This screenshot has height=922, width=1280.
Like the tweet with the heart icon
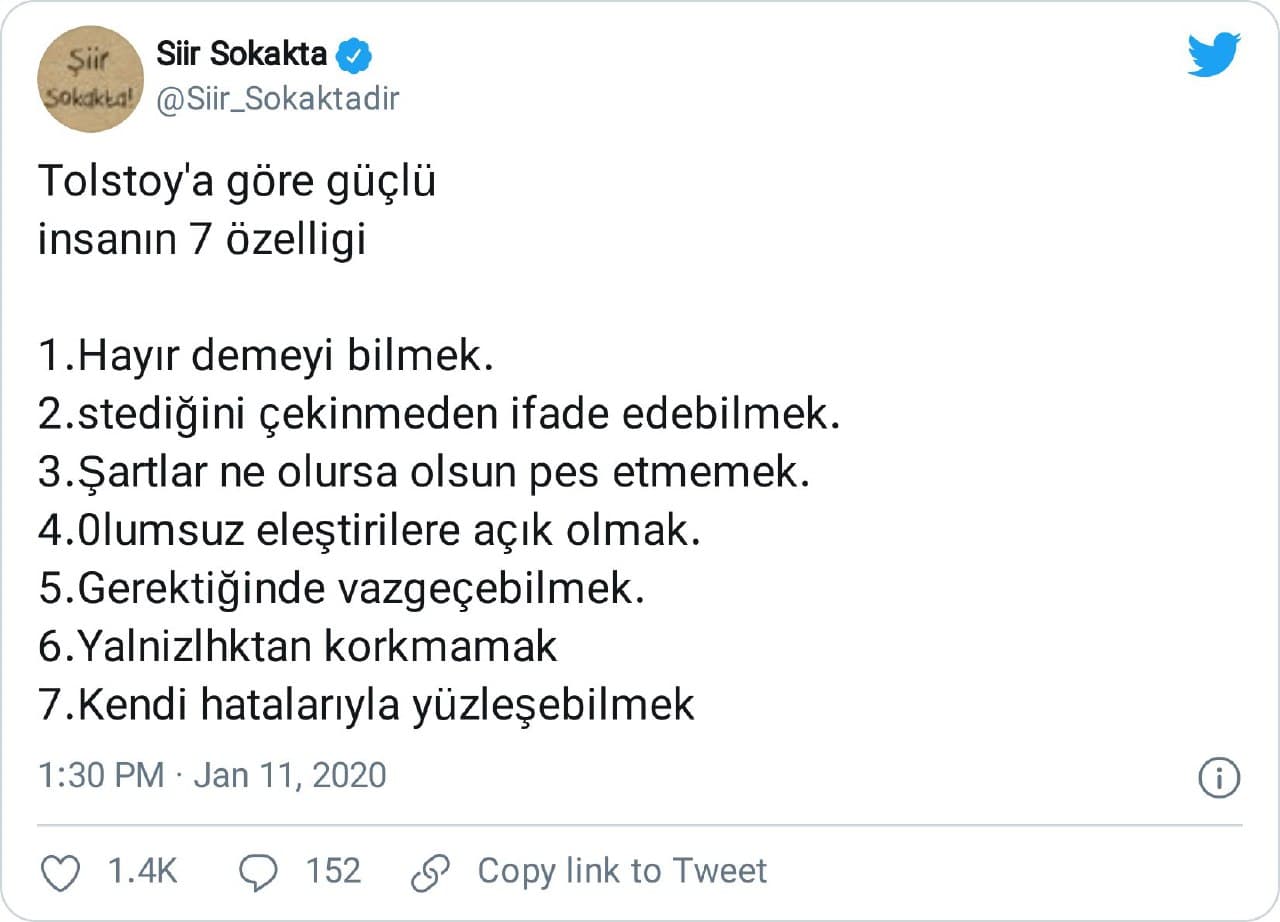click(x=60, y=872)
